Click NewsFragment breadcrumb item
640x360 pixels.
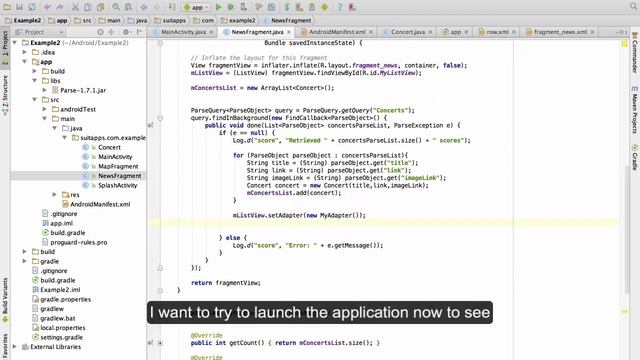[x=287, y=20]
